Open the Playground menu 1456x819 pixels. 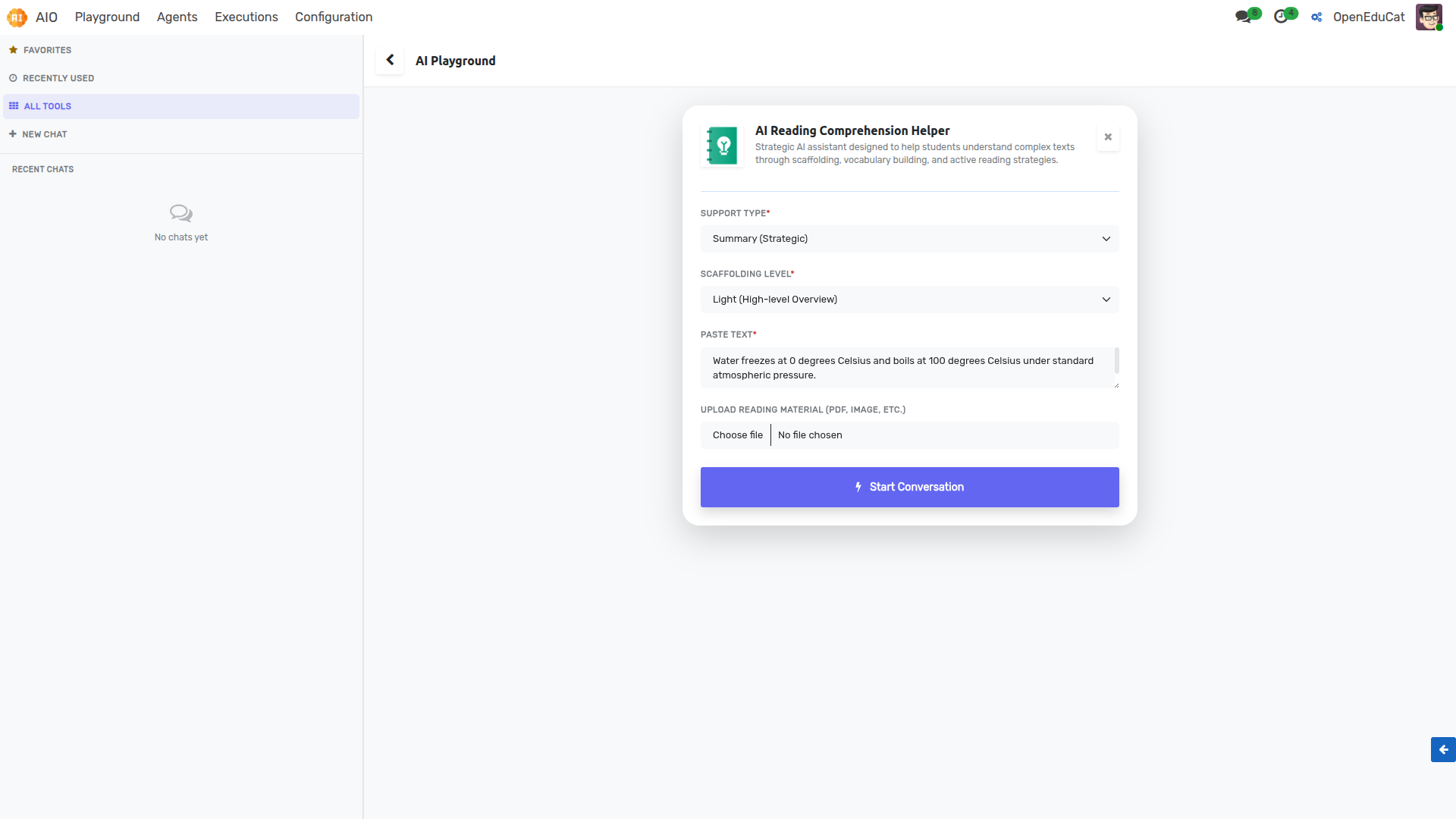(107, 17)
